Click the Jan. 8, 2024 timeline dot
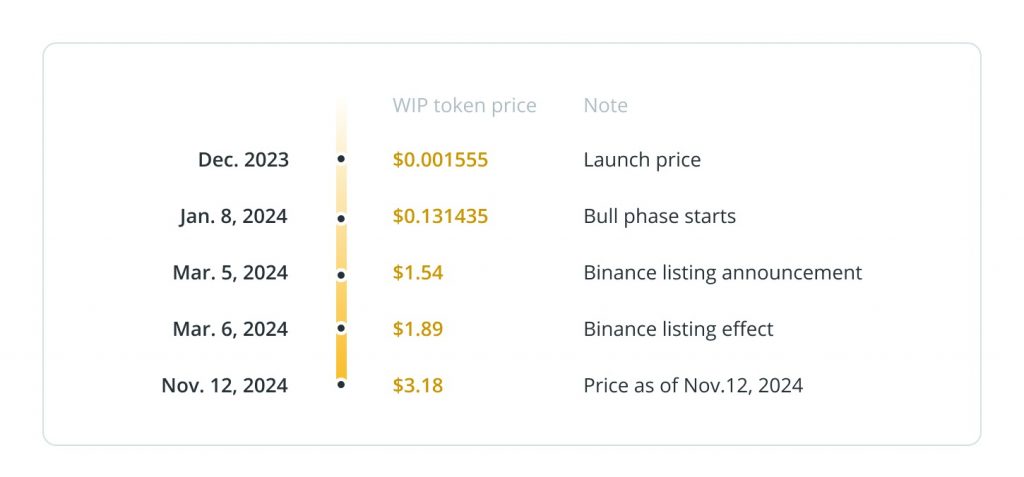Viewport: 1024px width, 477px height. click(x=341, y=219)
